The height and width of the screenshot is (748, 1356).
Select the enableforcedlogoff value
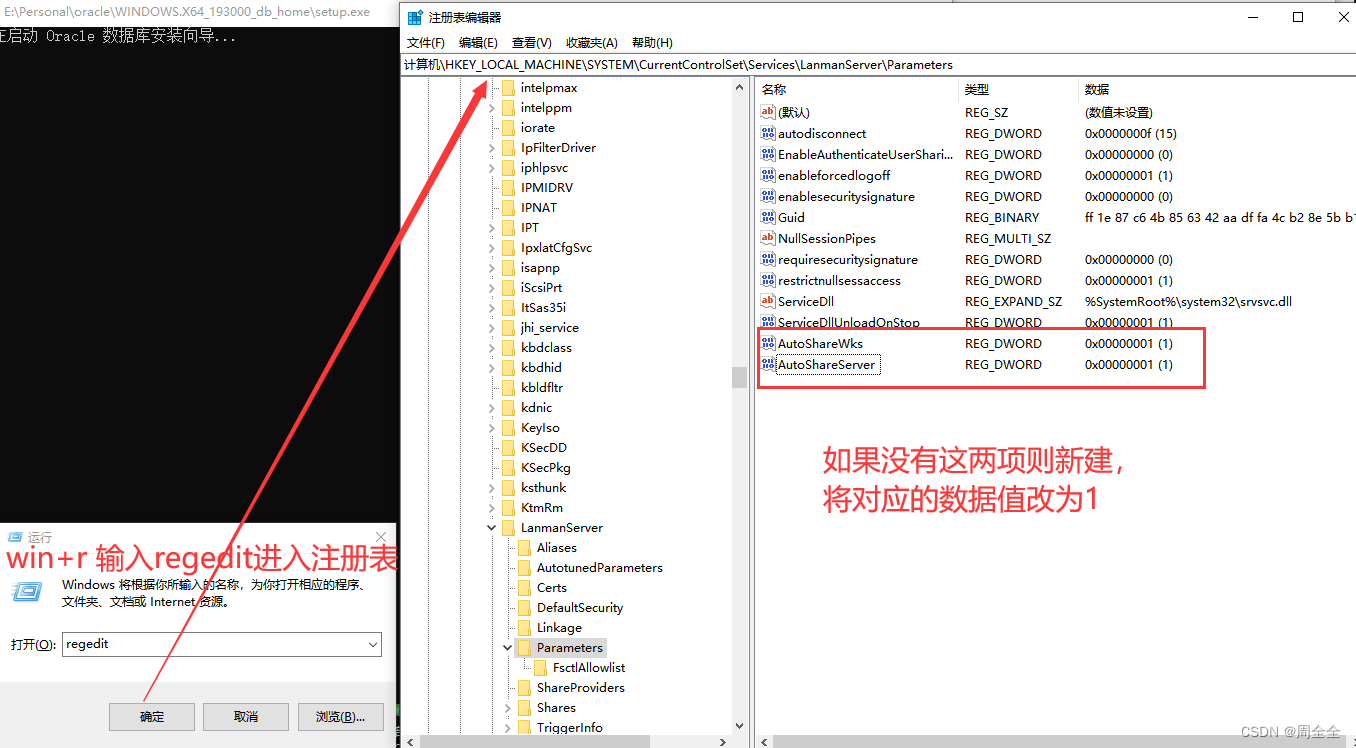point(834,176)
